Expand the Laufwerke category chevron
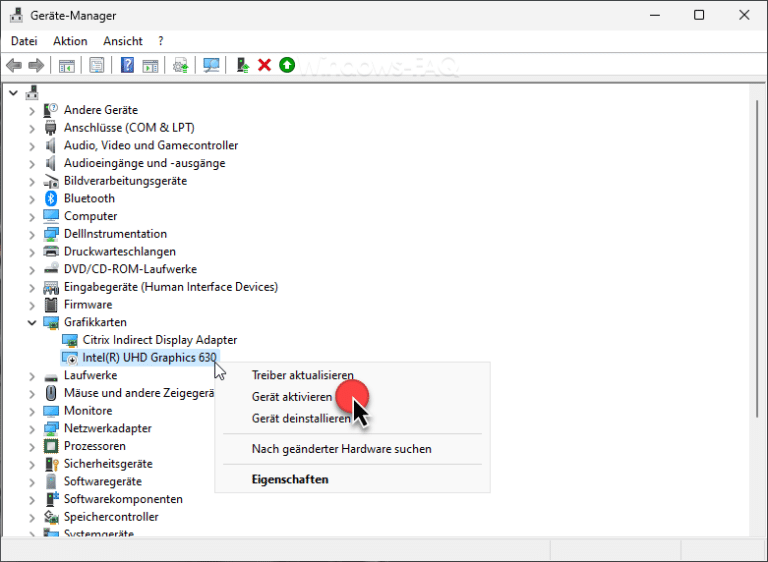Screen dimensions: 768x562 pyautogui.click(x=32, y=375)
